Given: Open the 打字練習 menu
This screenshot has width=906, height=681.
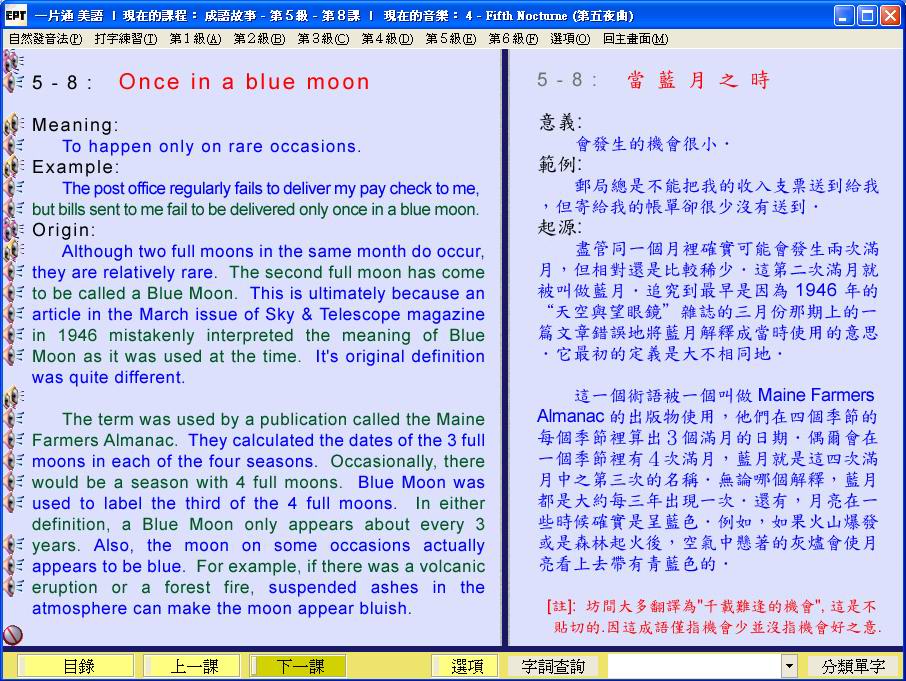Looking at the screenshot, I should point(125,39).
